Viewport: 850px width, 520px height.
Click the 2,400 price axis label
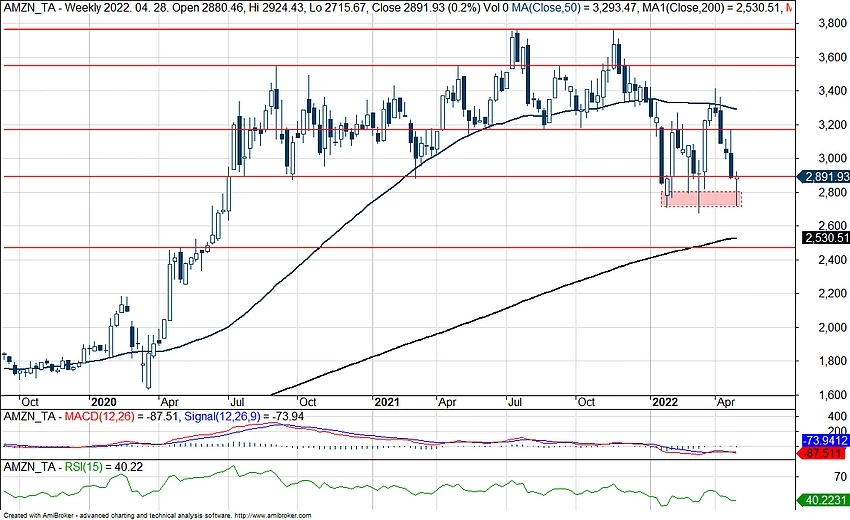[x=832, y=260]
